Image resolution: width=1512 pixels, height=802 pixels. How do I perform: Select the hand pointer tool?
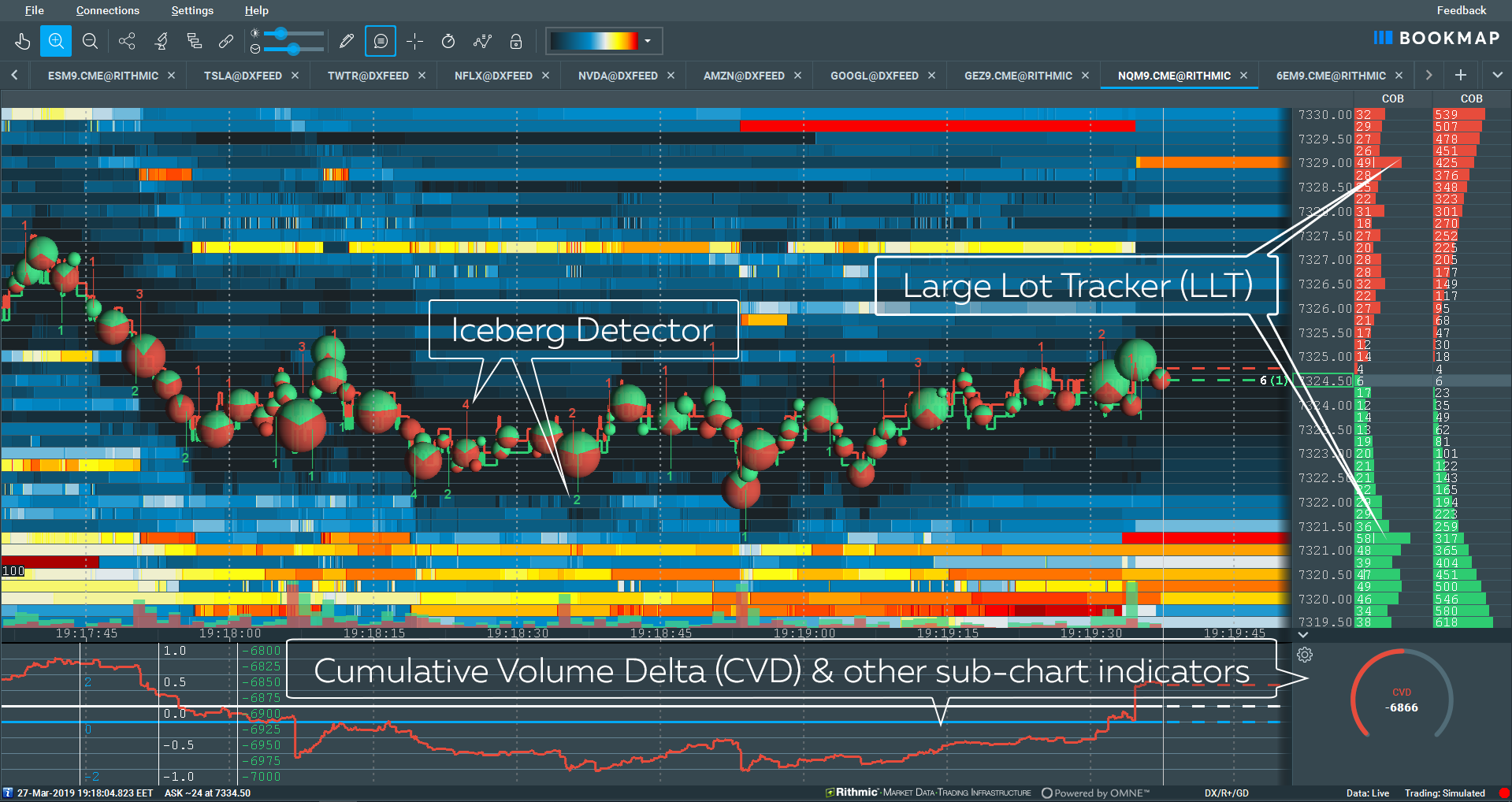23,41
